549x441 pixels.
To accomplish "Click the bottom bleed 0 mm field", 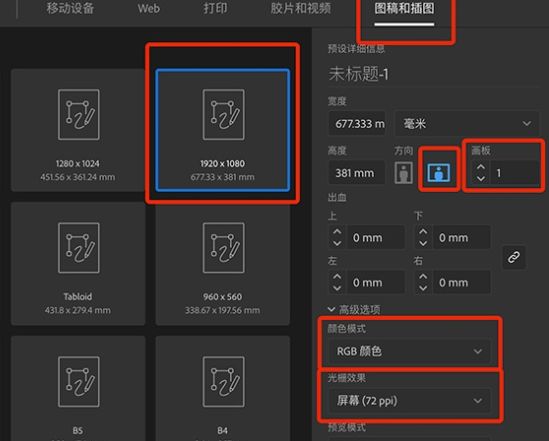I will point(462,238).
